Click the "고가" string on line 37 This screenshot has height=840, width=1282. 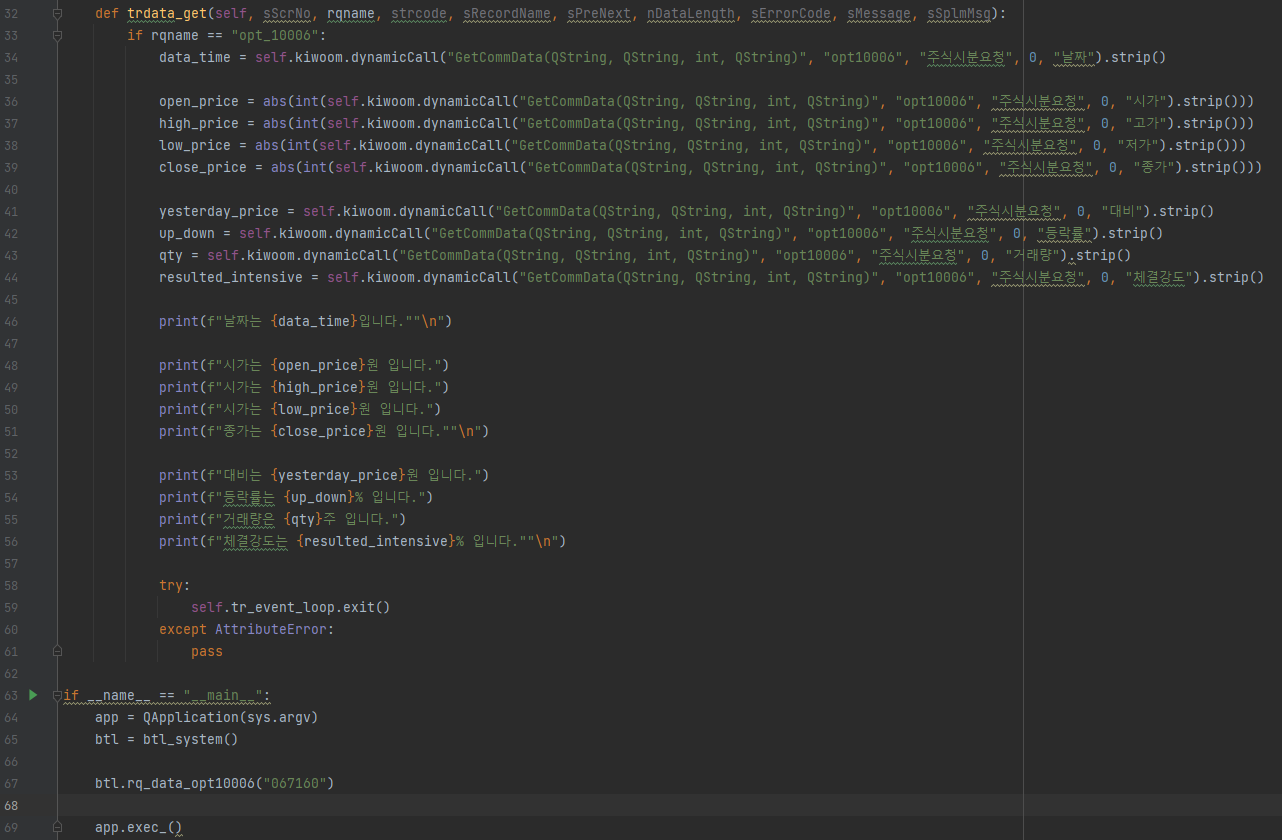point(1148,123)
